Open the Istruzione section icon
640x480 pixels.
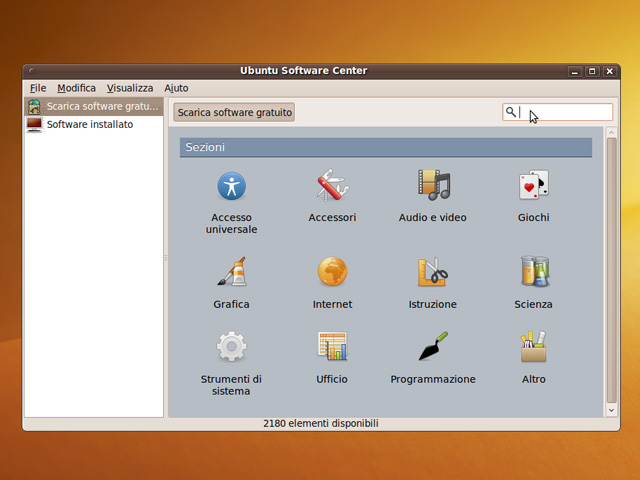point(433,272)
